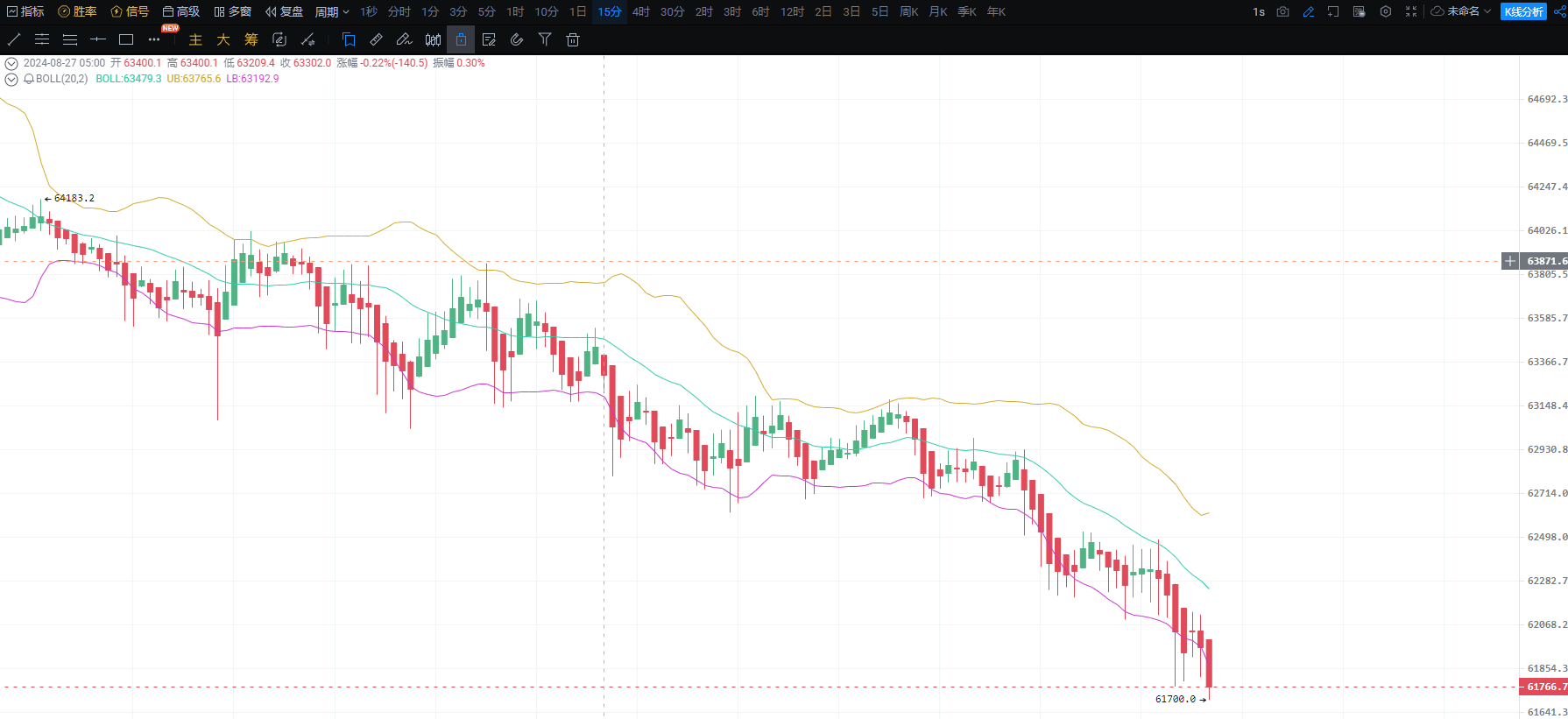The width and height of the screenshot is (1568, 719).
Task: Click the share icon beside K线分析
Action: 1559,11
